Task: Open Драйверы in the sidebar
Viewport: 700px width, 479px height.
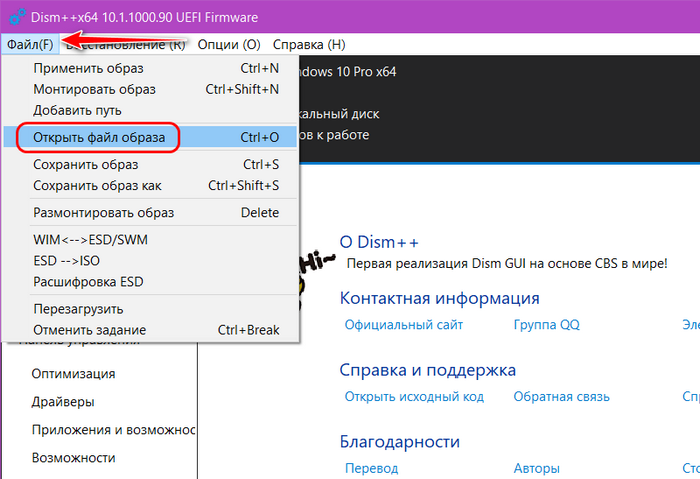Action: [63, 402]
